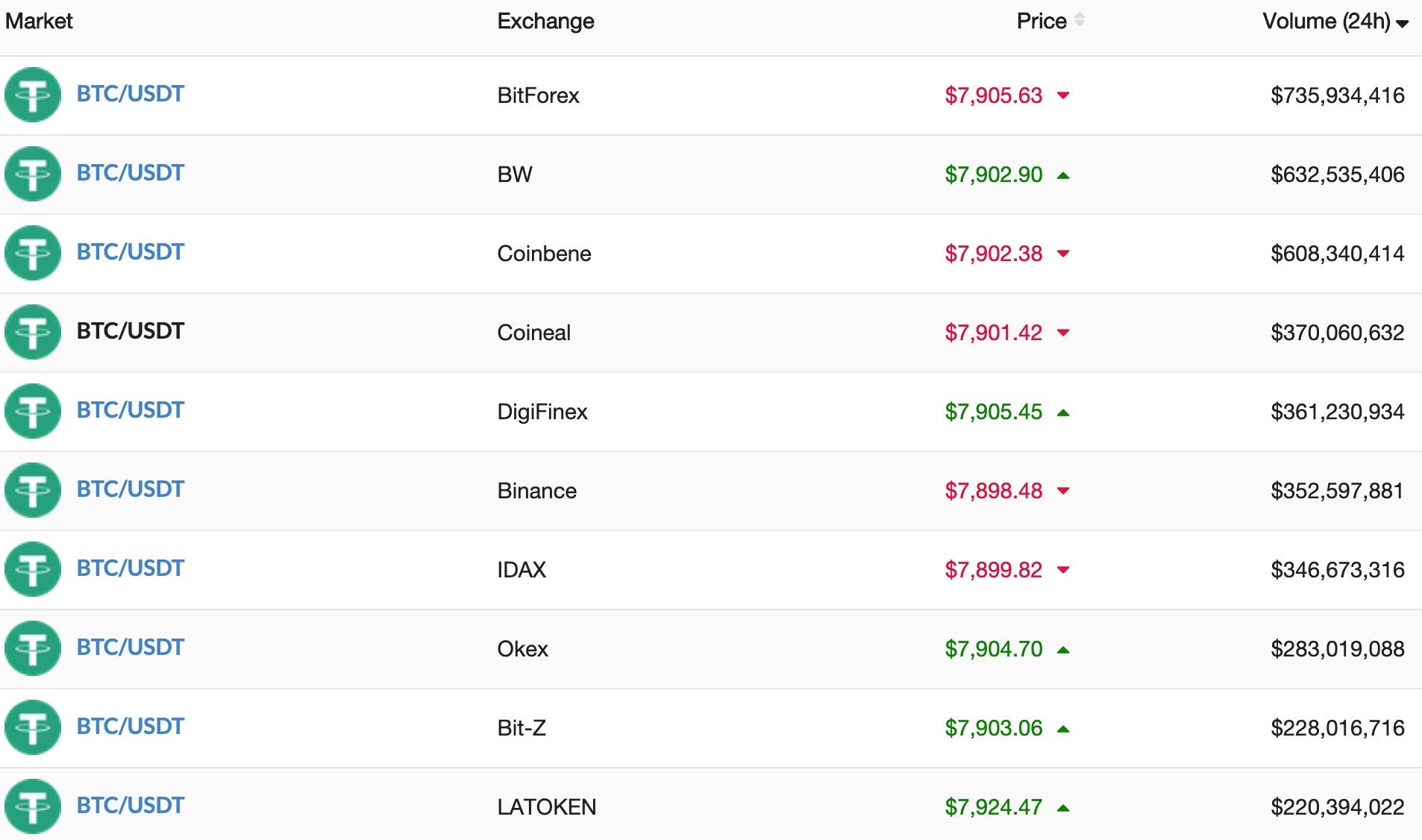1422x840 pixels.
Task: Click the red down arrow beside $7,902.38
Action: (x=1063, y=254)
